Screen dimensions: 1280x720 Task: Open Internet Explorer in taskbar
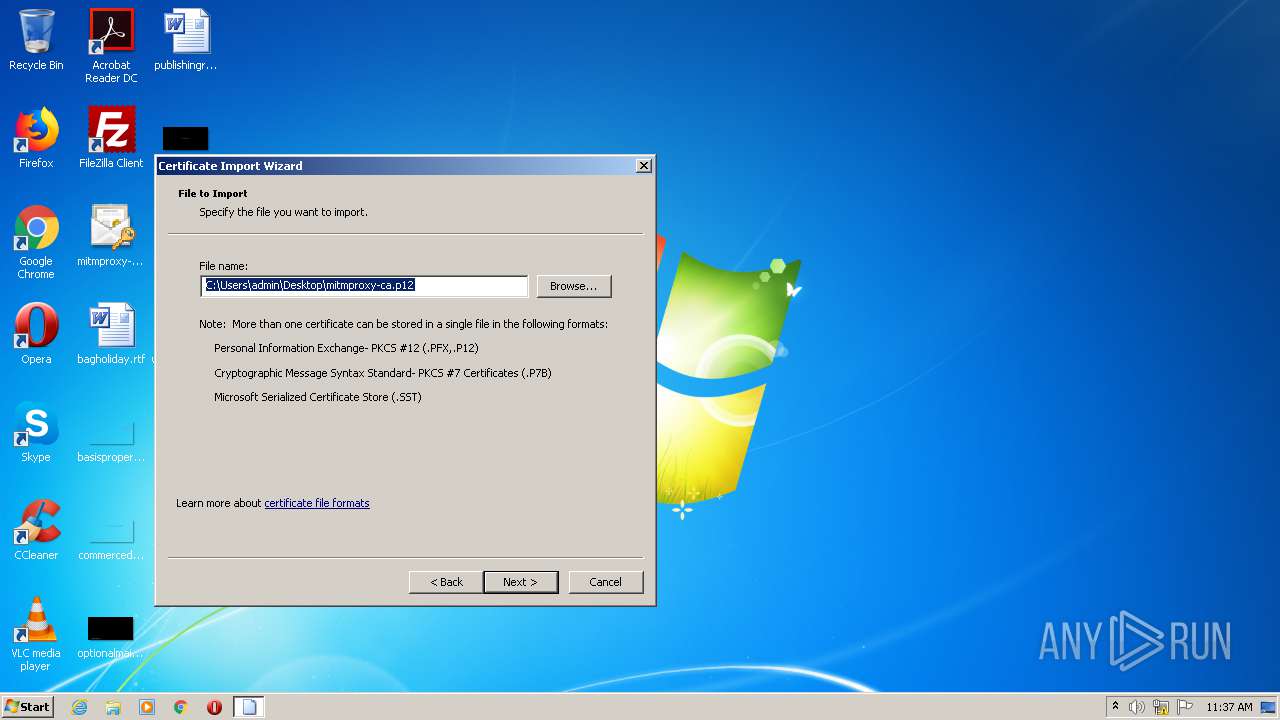(79, 707)
